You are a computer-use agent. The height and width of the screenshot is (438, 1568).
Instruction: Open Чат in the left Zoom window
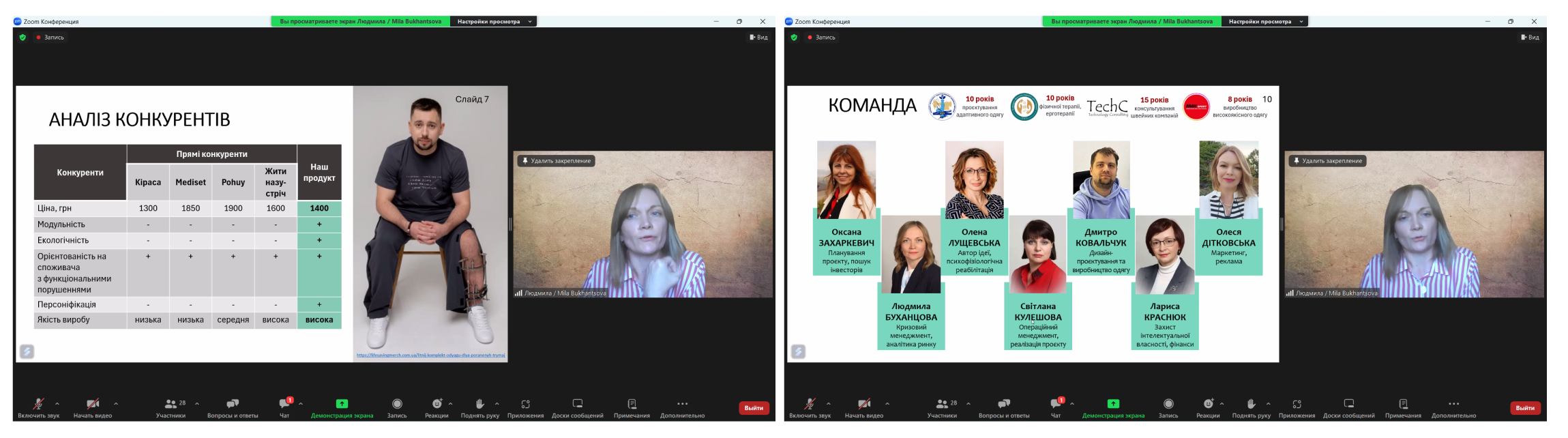coord(284,407)
